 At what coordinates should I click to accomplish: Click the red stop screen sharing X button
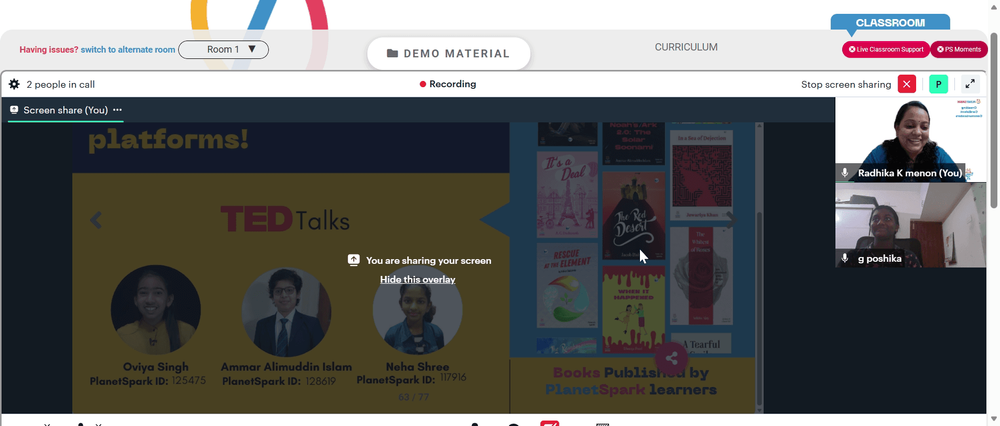pos(906,84)
